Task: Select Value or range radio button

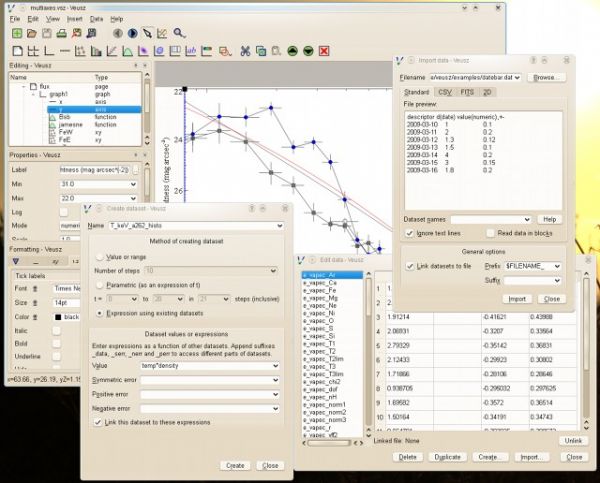Action: tap(98, 257)
